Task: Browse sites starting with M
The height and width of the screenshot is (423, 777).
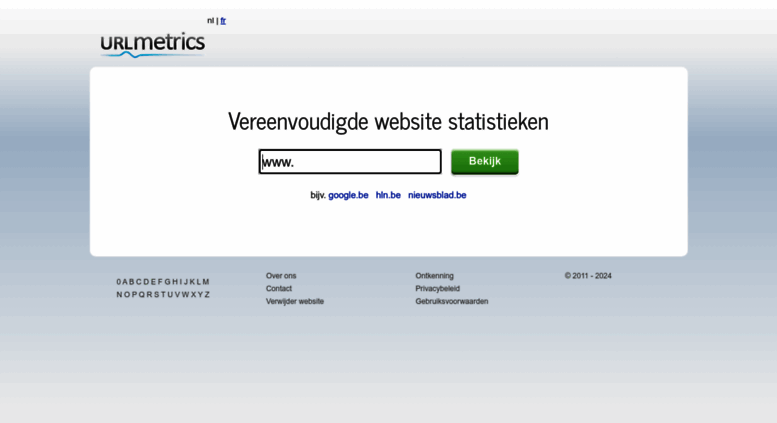Action: tap(206, 282)
